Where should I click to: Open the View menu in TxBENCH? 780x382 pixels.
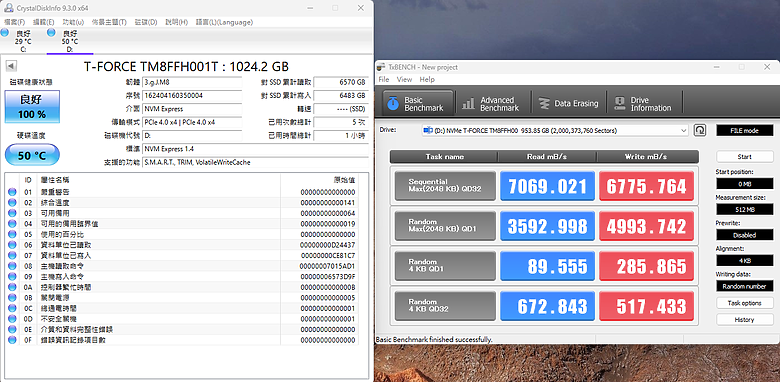[x=404, y=80]
